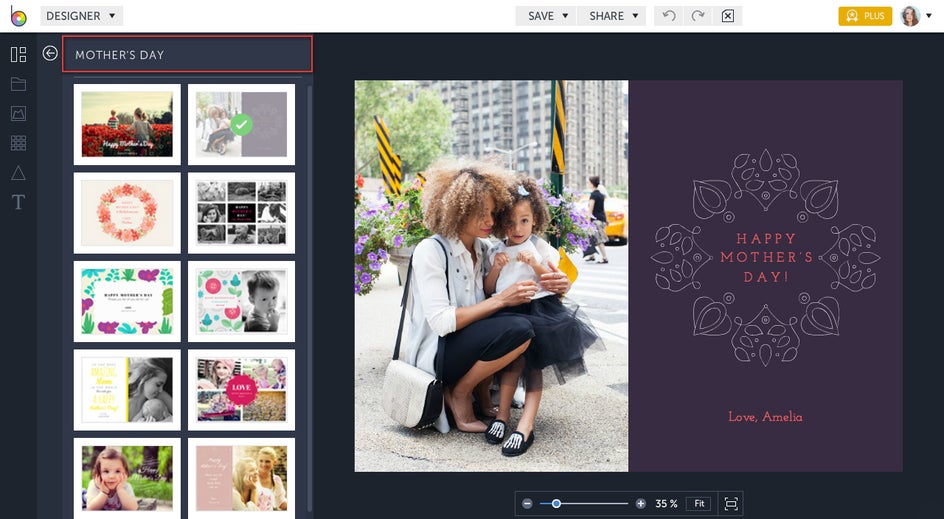This screenshot has width=944, height=519.
Task: Expand the account menu arrow beside avatar
Action: 929,16
